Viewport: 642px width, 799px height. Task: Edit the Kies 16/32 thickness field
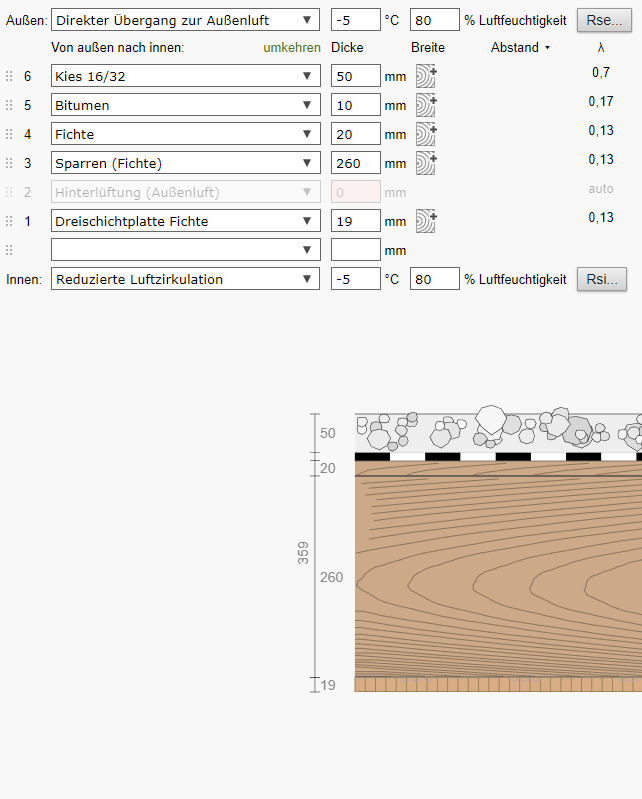(356, 76)
